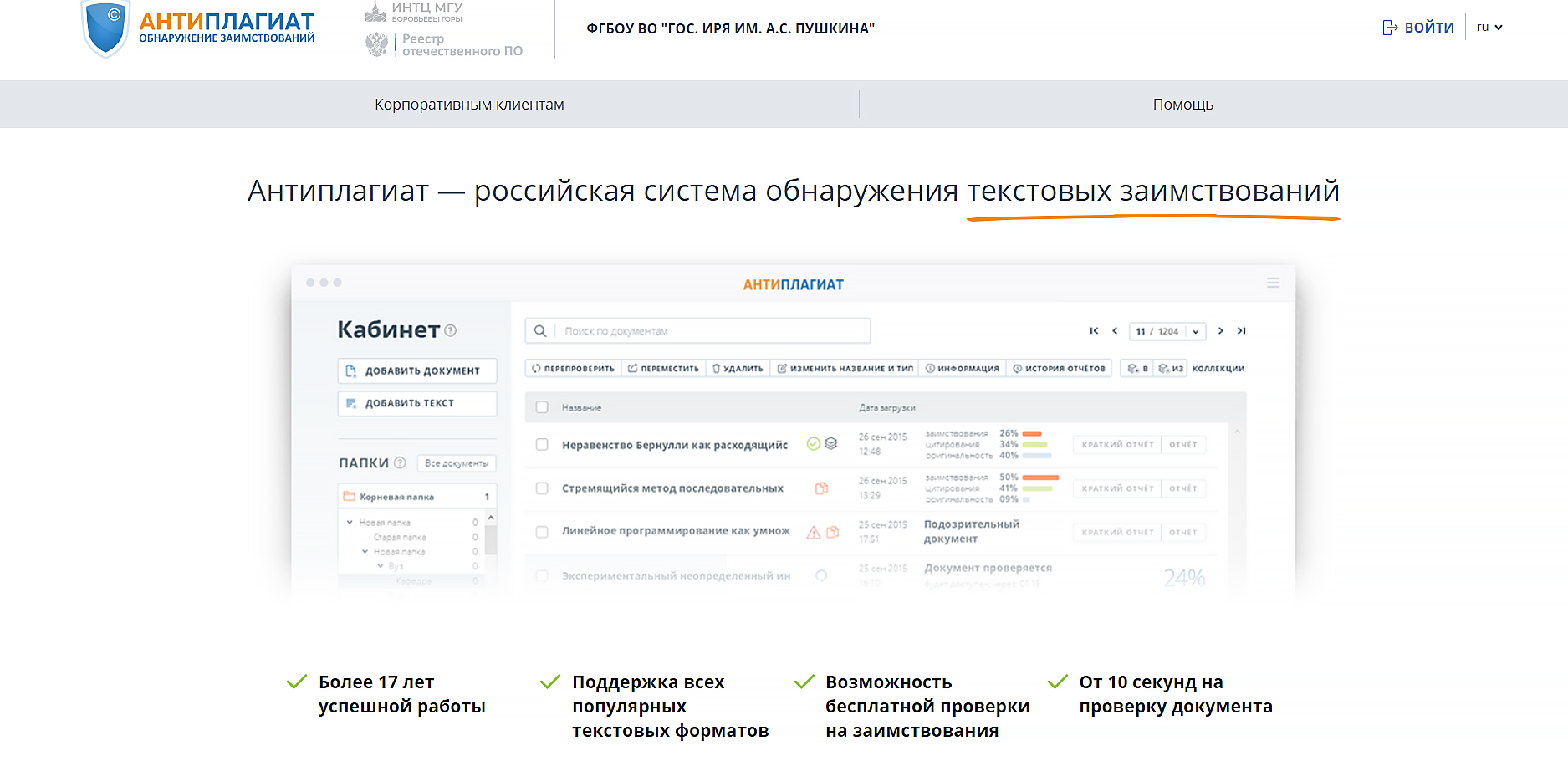Screen dimensions: 1568x761
Task: Click orange copy icon in Стремящийся метод row
Action: (x=822, y=488)
